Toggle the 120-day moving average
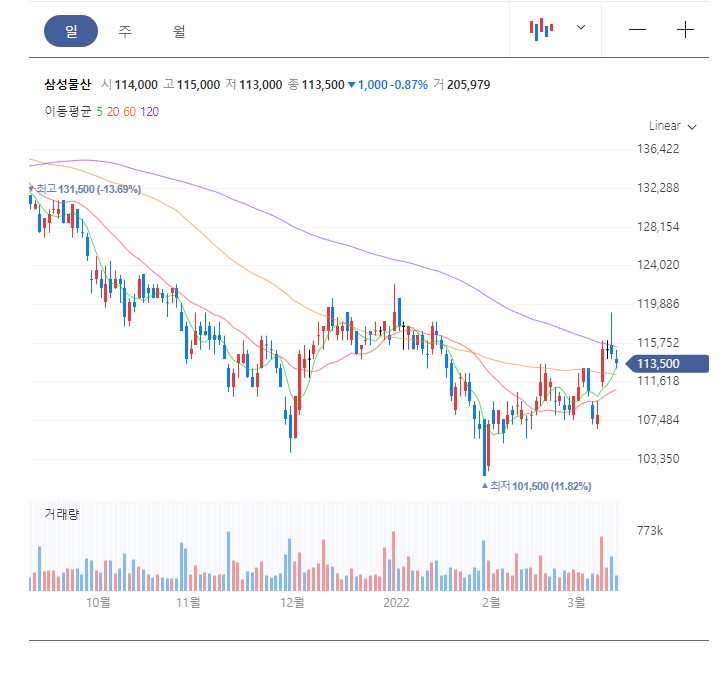 point(149,112)
